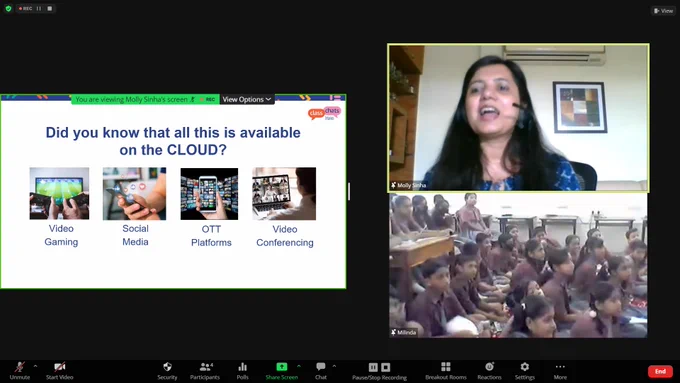Click the slide title about the CLOUD
680x383 pixels.
tap(173, 141)
